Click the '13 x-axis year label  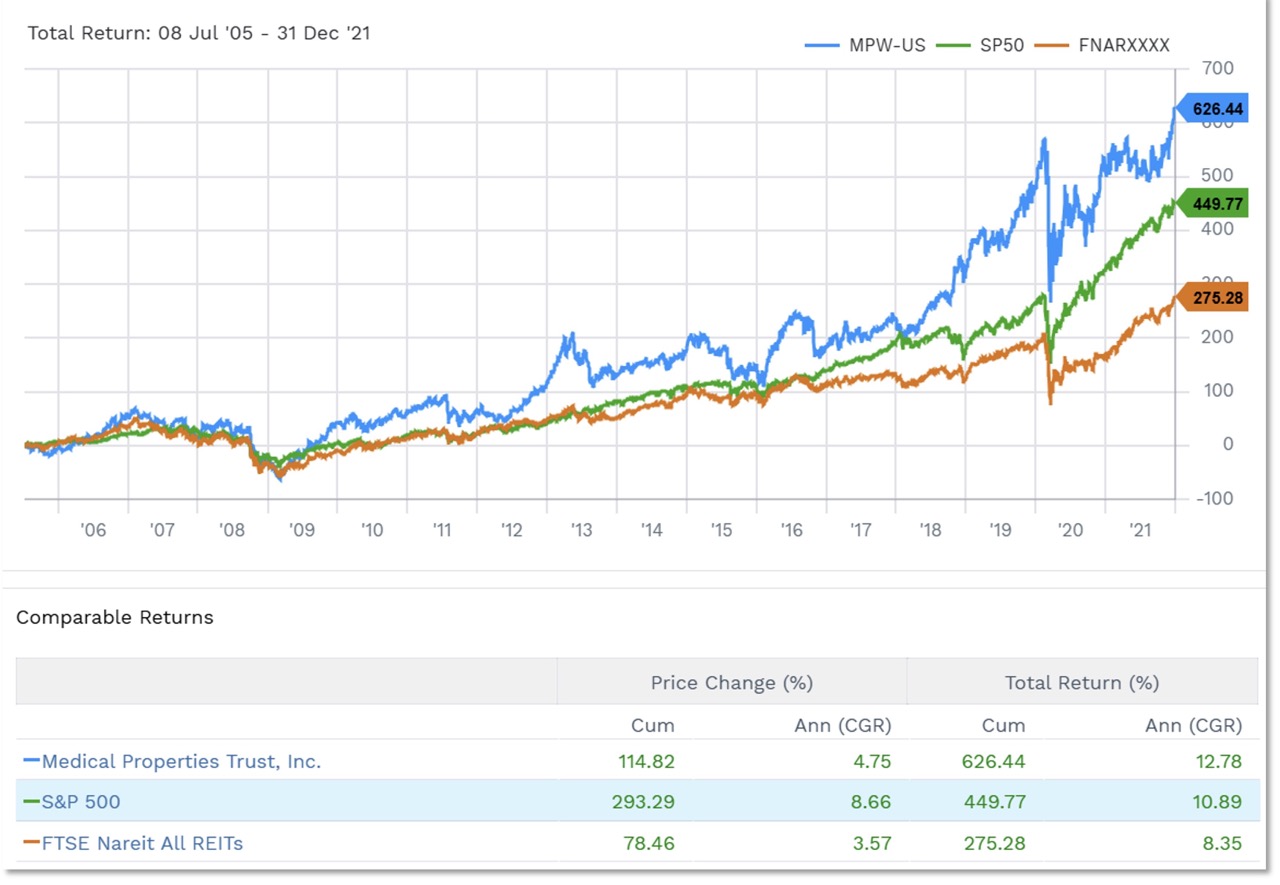582,530
